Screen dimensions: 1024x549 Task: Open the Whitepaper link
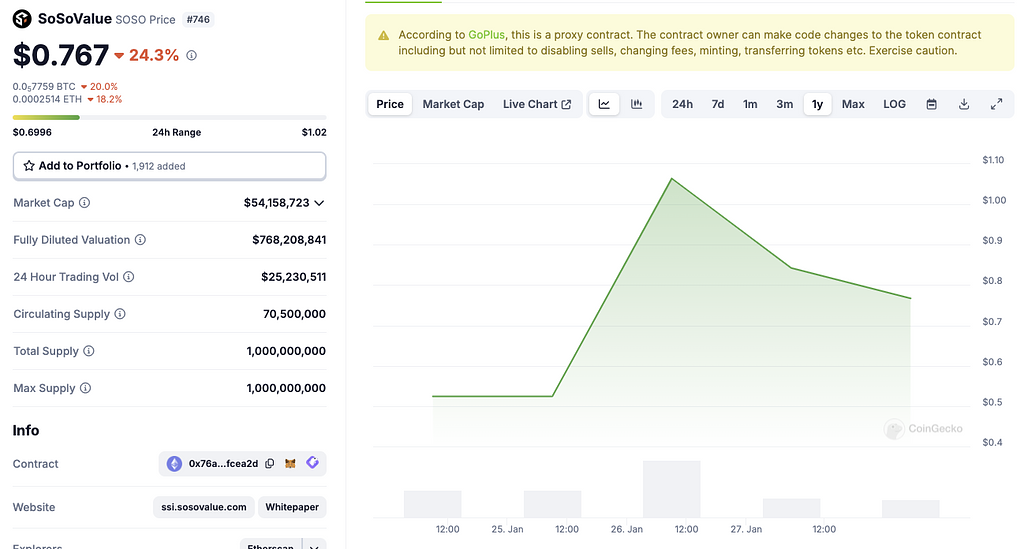point(292,507)
